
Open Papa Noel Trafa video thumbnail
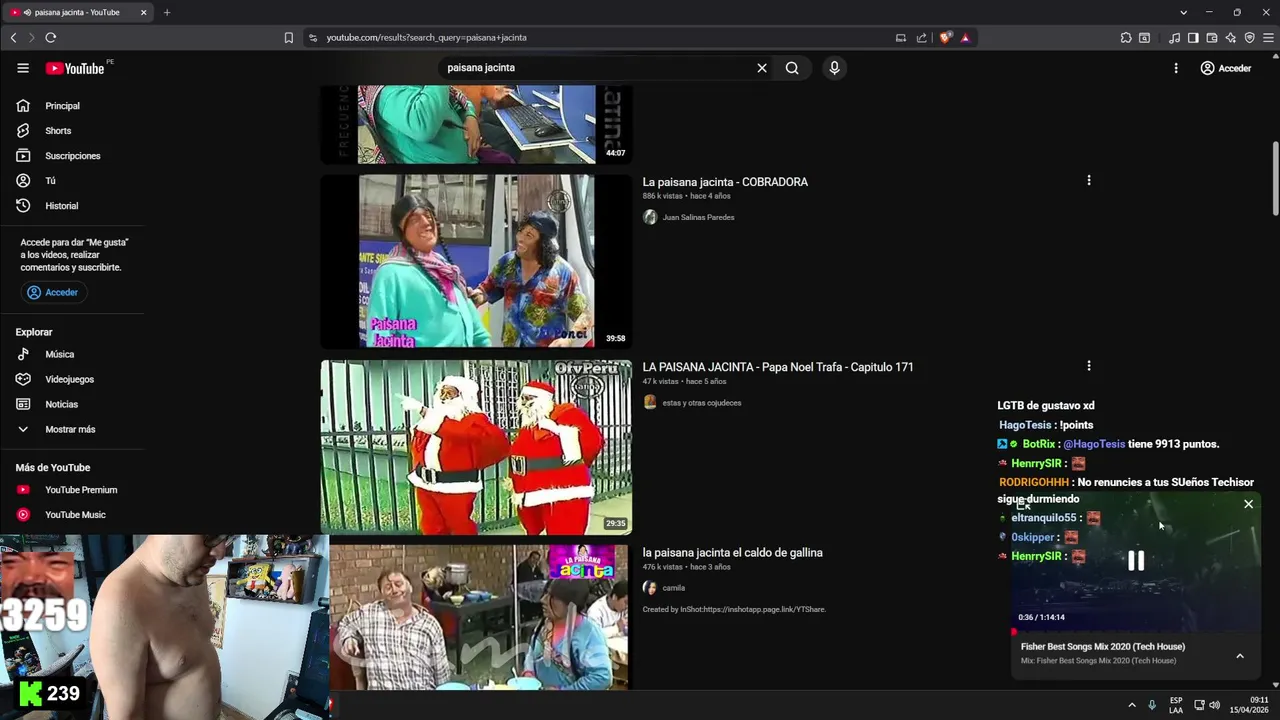[476, 447]
